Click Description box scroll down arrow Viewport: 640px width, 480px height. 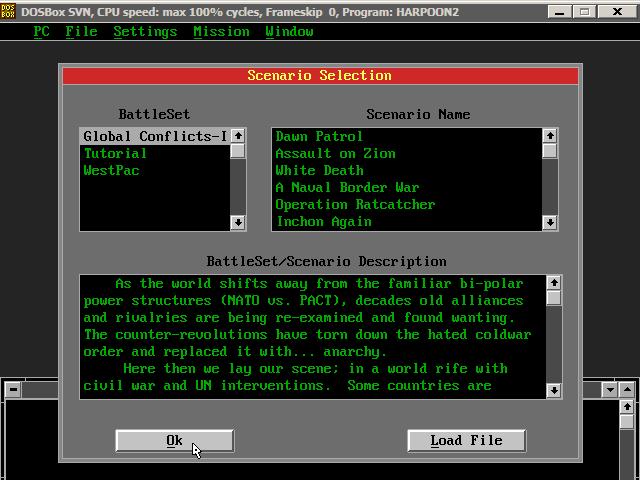click(x=554, y=391)
